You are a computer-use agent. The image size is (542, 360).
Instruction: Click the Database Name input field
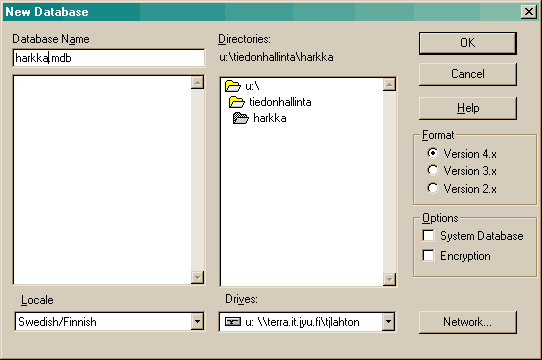pyautogui.click(x=109, y=58)
